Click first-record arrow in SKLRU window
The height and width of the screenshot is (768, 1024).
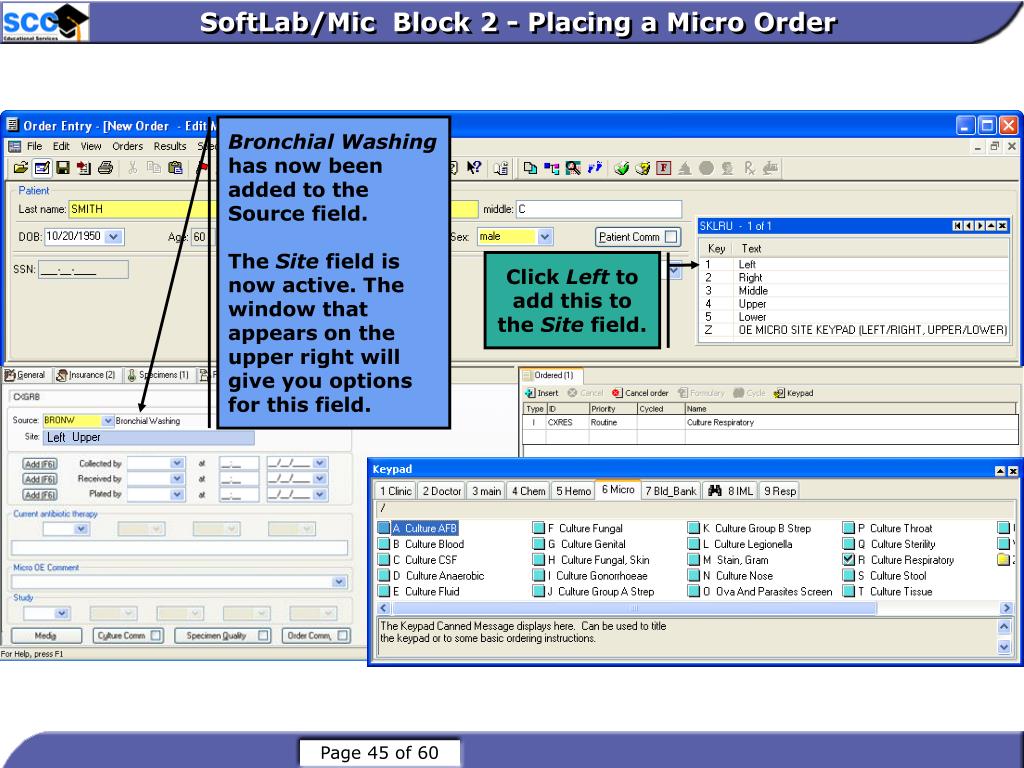(x=957, y=226)
